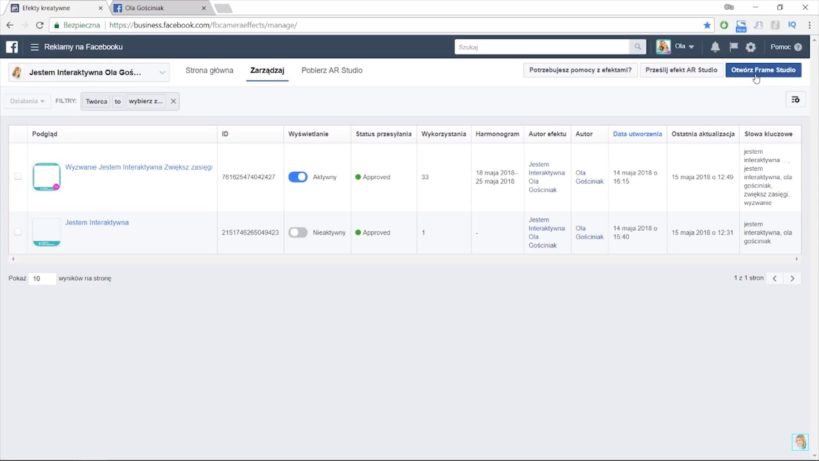Screen dimensions: 819x461
Task: Click the Jestem Interaktywna effect thumbnail
Action: tap(46, 232)
